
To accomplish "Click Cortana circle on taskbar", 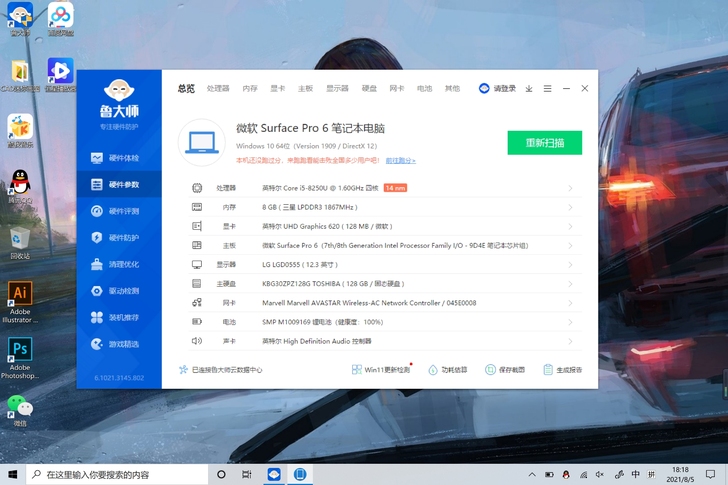I will click(x=221, y=474).
